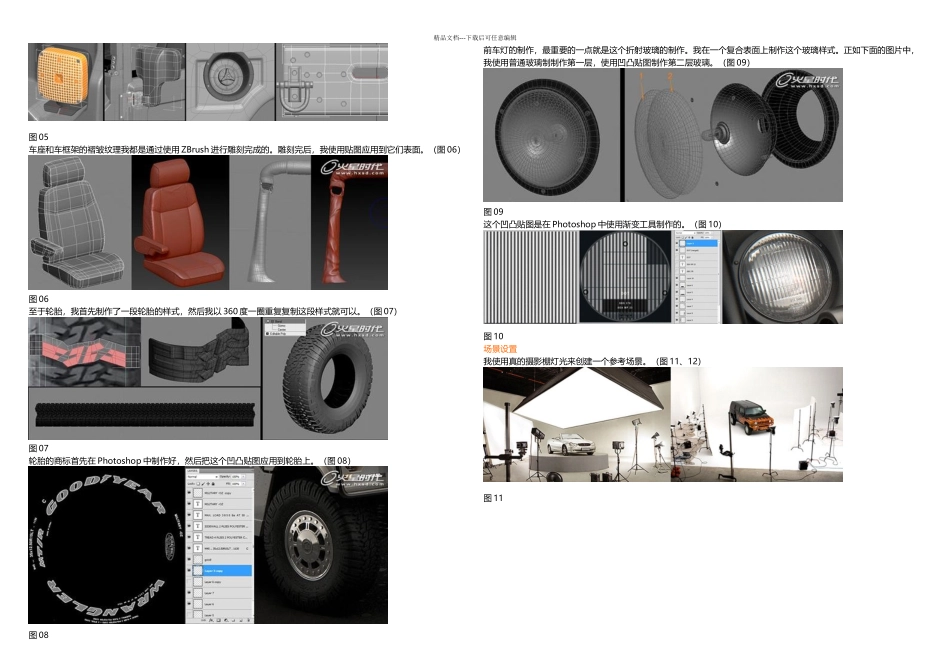The width and height of the screenshot is (950, 672).
Task: Click the bumper tow hook wireframe image
Action: tap(331, 82)
